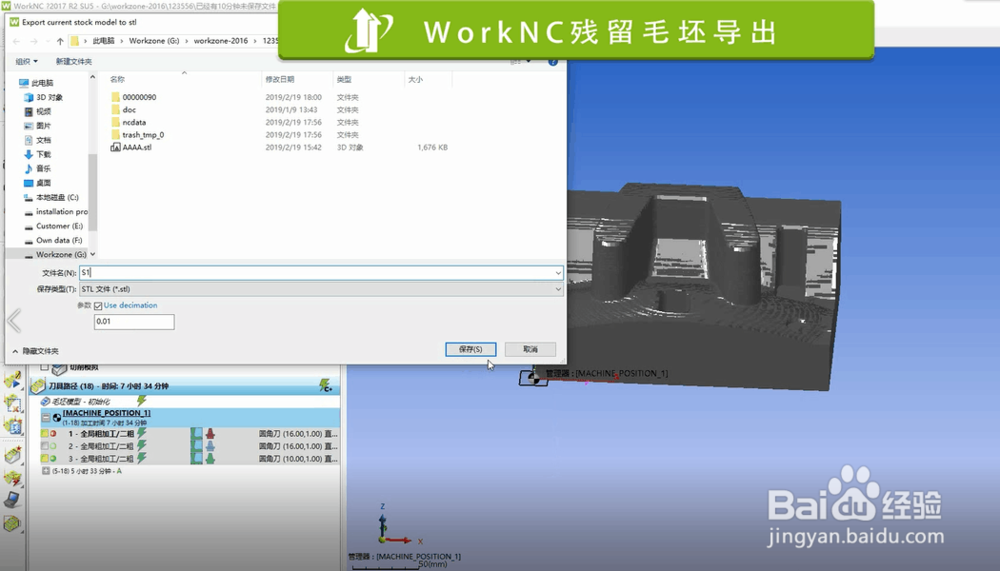Click Workzone (G:) in the address breadcrumb
1000x571 pixels.
(154, 41)
